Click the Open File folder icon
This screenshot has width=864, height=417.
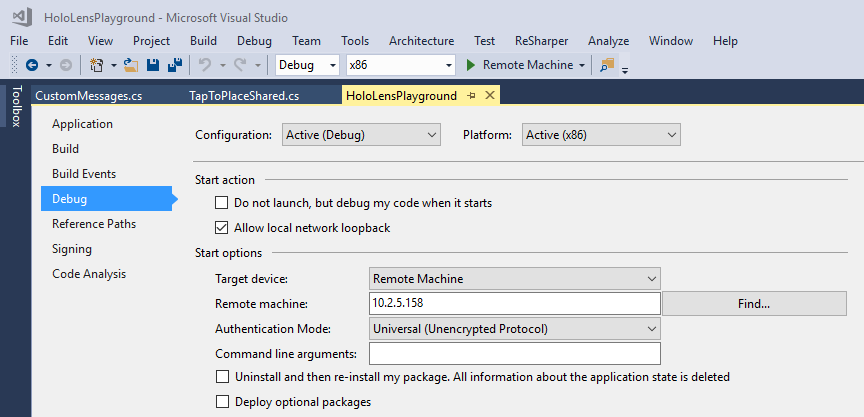coord(131,66)
